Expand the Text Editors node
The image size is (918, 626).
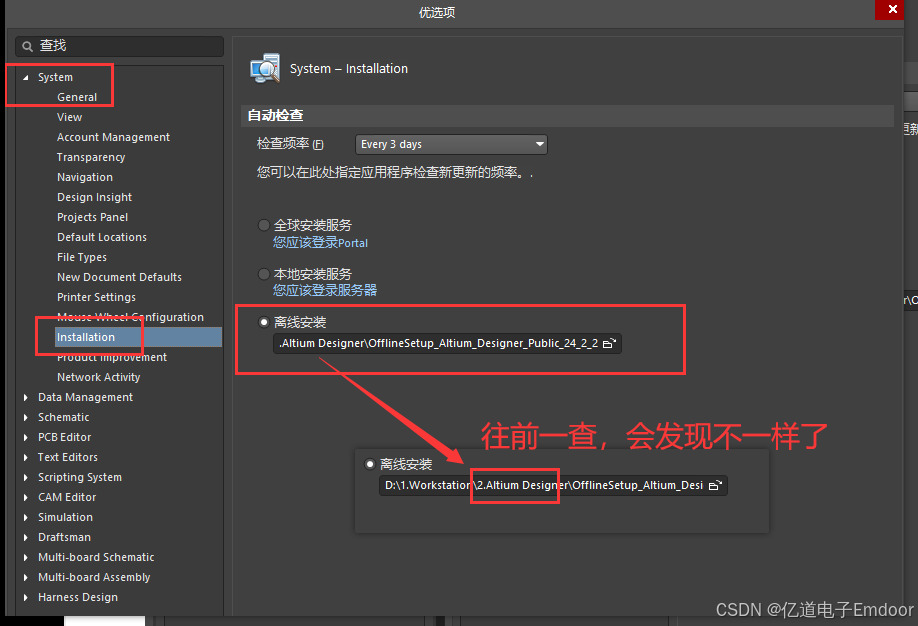[x=25, y=457]
